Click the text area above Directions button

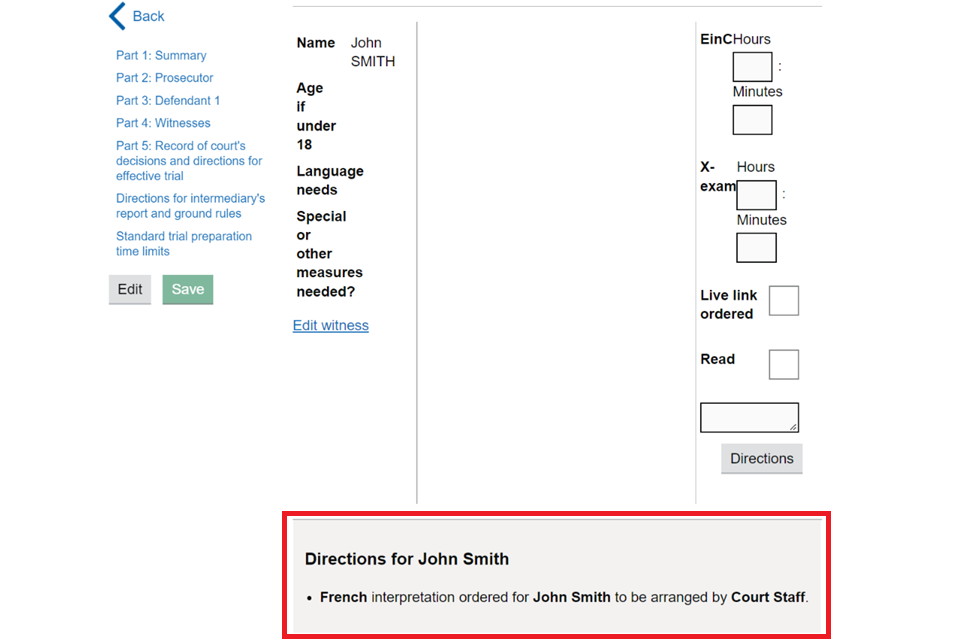[749, 418]
